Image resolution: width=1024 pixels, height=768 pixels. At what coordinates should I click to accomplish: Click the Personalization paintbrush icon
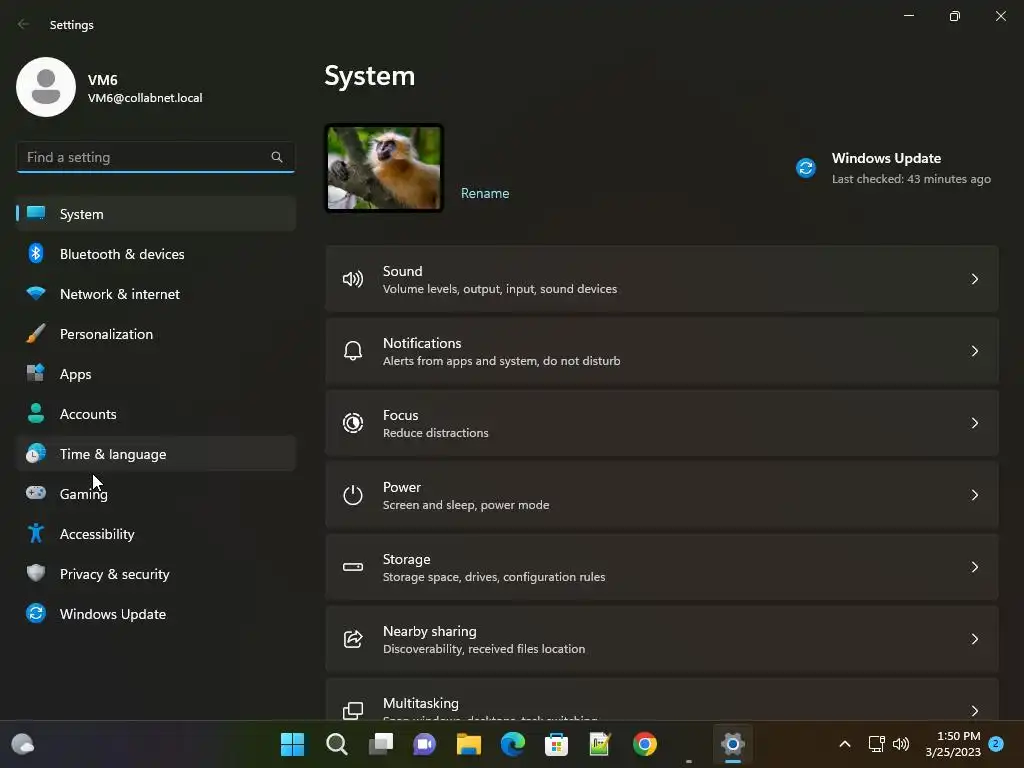click(36, 333)
